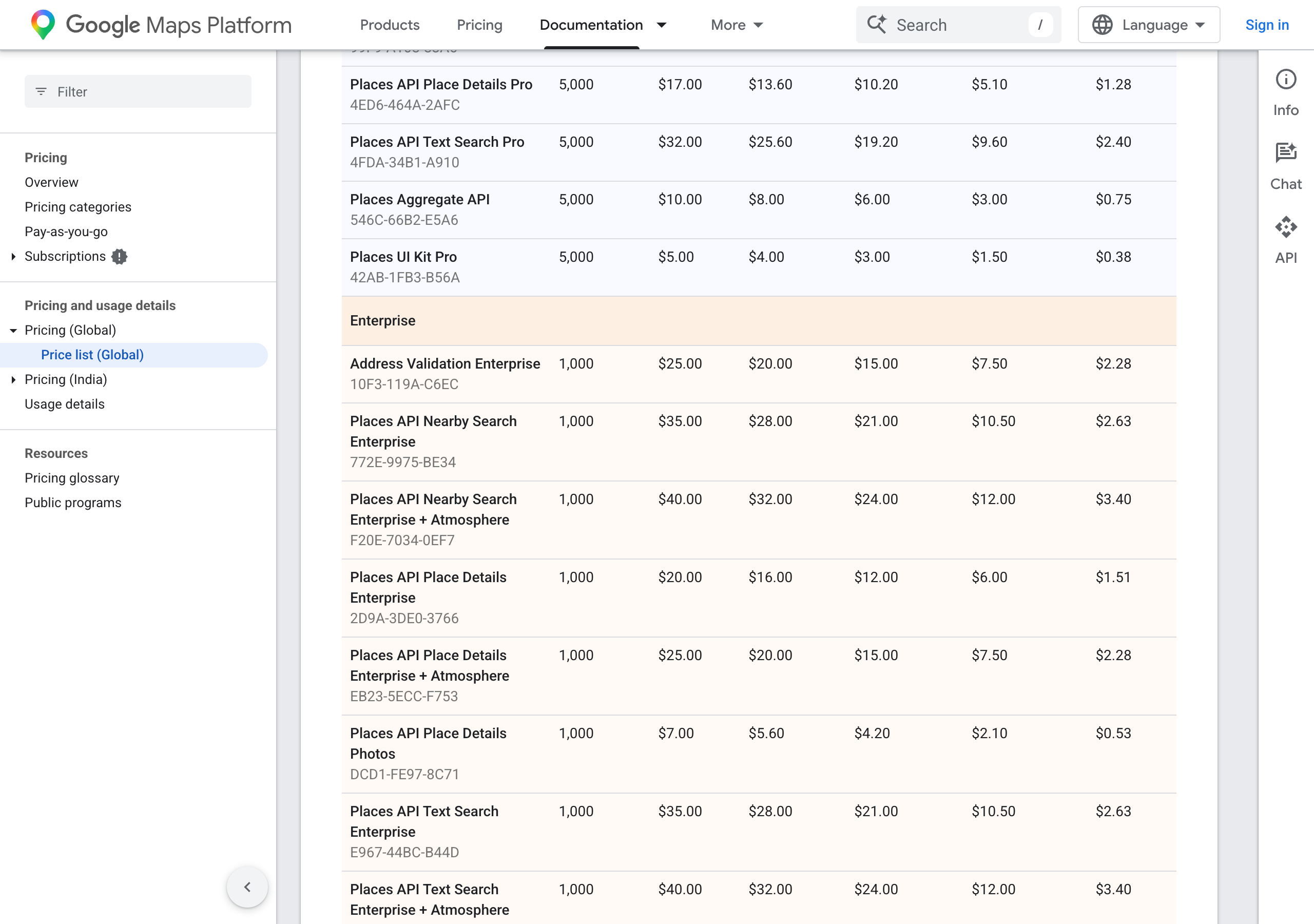The image size is (1314, 924).
Task: Open the API panel icon
Action: [1285, 227]
